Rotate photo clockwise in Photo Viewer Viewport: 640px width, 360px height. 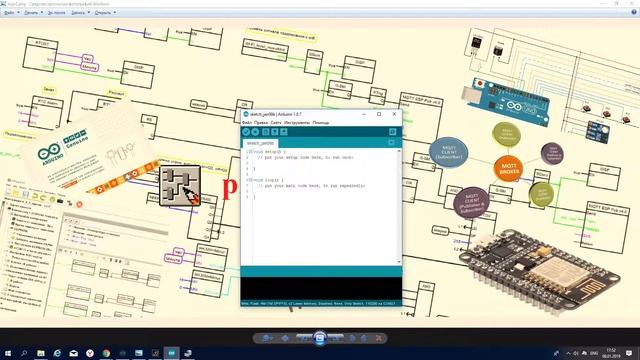[x=363, y=338]
